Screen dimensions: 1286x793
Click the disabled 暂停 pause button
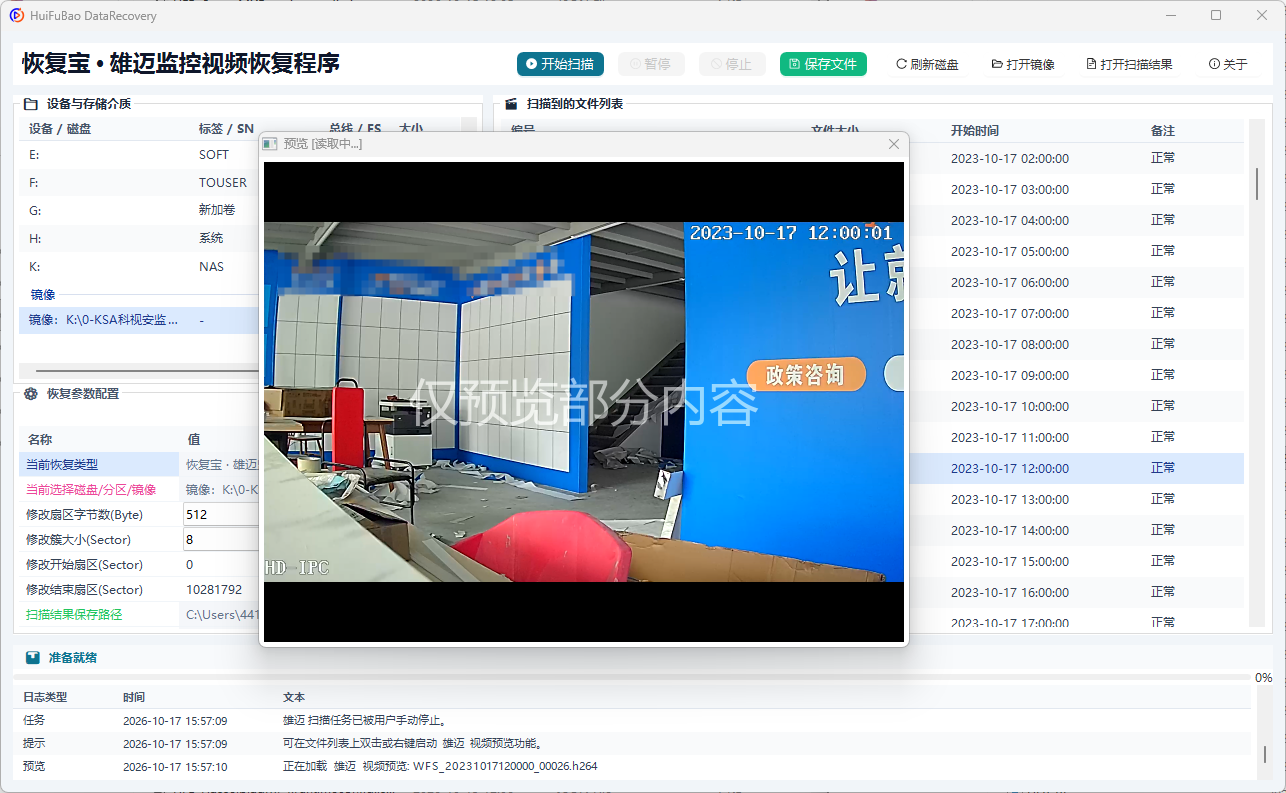click(x=650, y=64)
